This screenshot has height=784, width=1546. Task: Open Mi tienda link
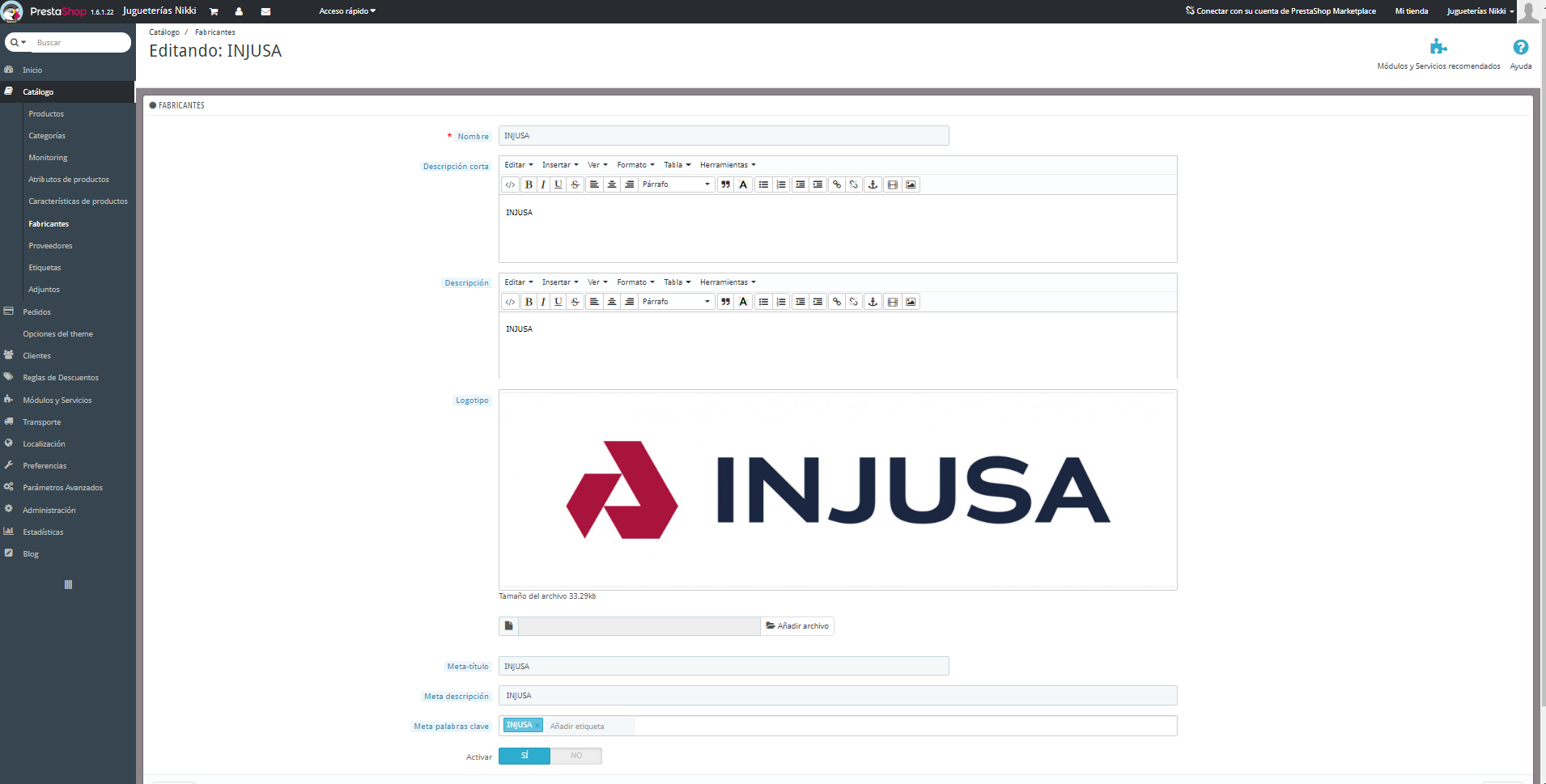pos(1412,11)
